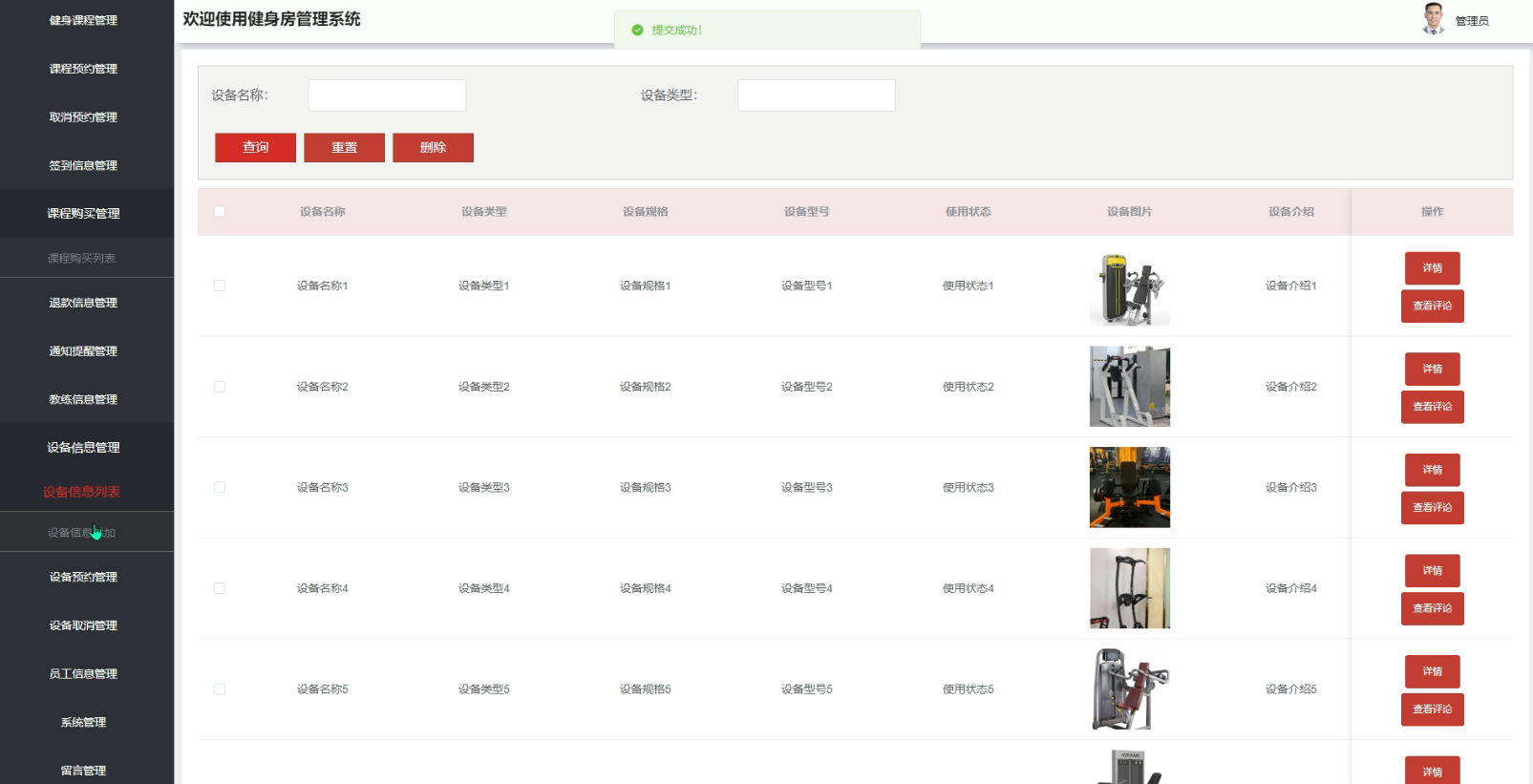Check the checkbox for 设备名称5 row

tap(220, 689)
